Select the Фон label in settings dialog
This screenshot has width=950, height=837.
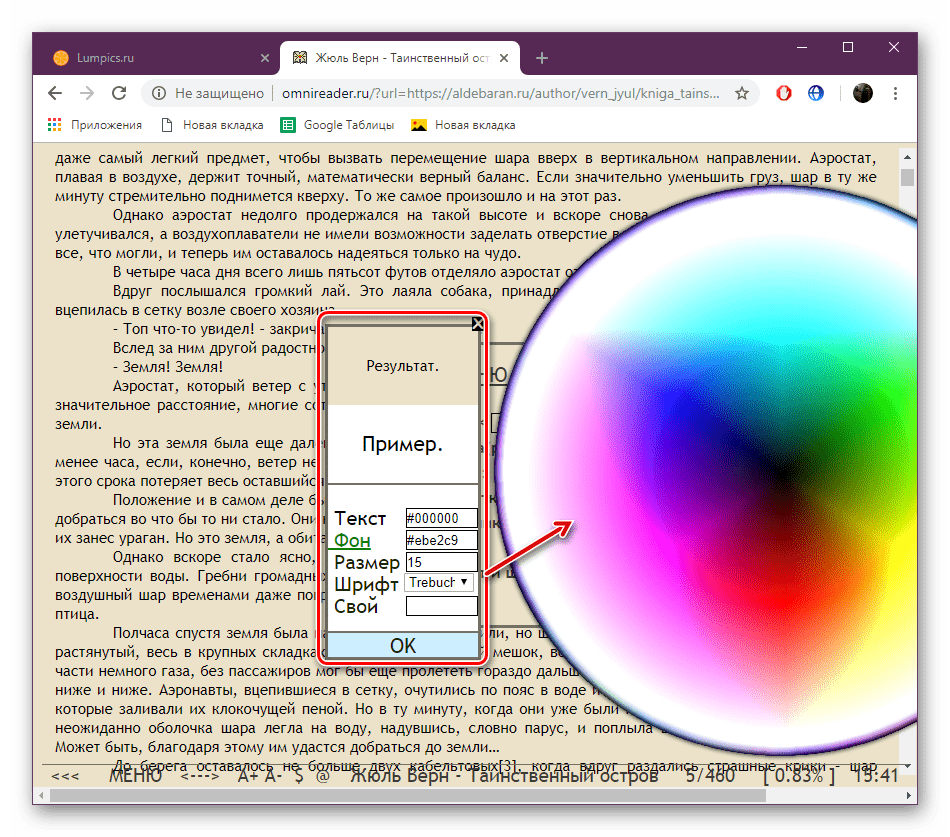coord(352,540)
